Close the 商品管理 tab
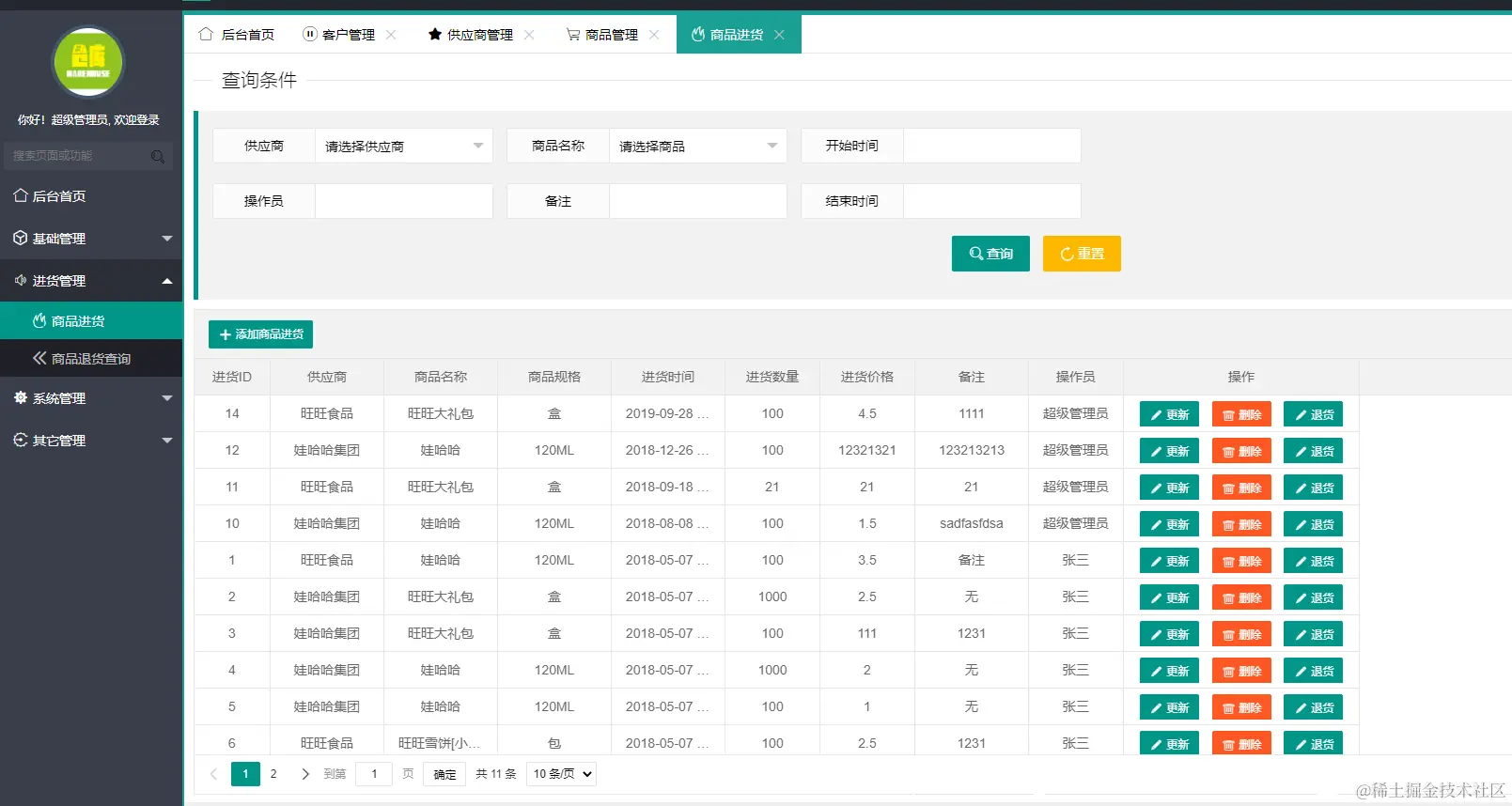1512x806 pixels. pos(654,35)
